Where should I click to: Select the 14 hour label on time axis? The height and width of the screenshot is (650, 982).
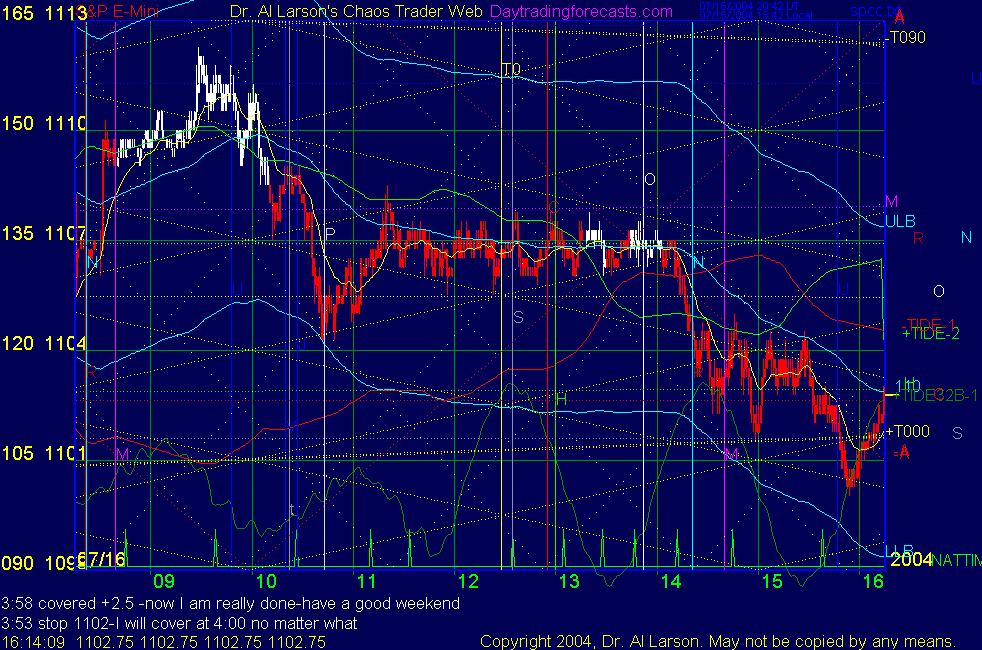[671, 581]
